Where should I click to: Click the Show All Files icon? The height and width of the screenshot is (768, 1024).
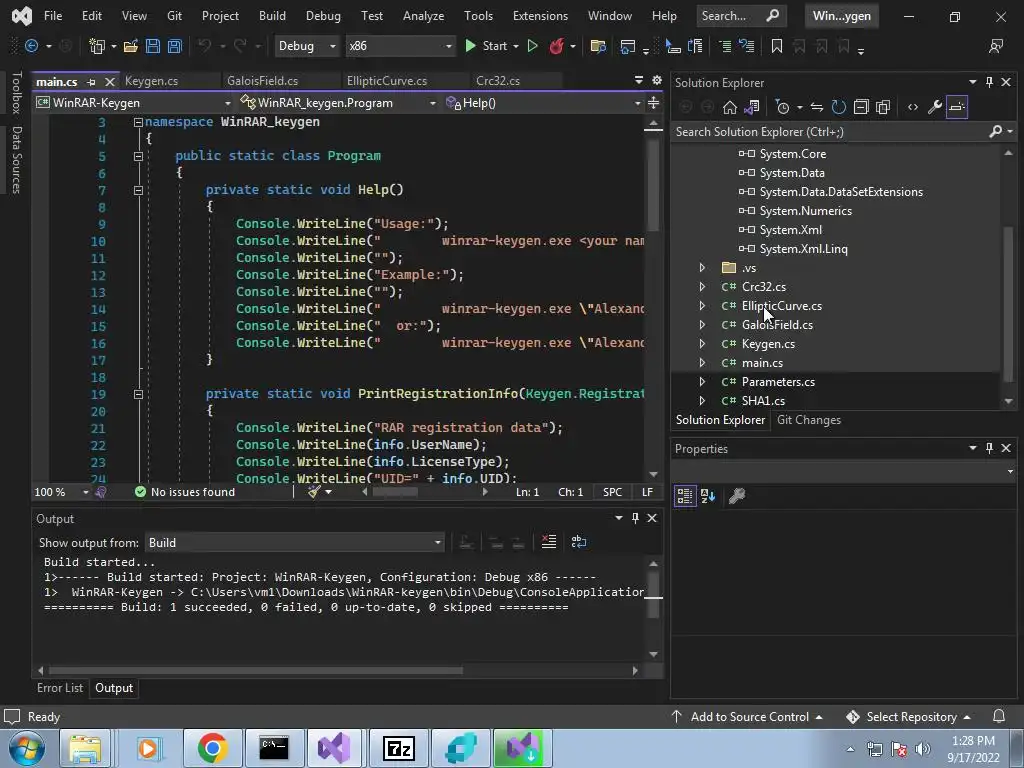point(883,107)
